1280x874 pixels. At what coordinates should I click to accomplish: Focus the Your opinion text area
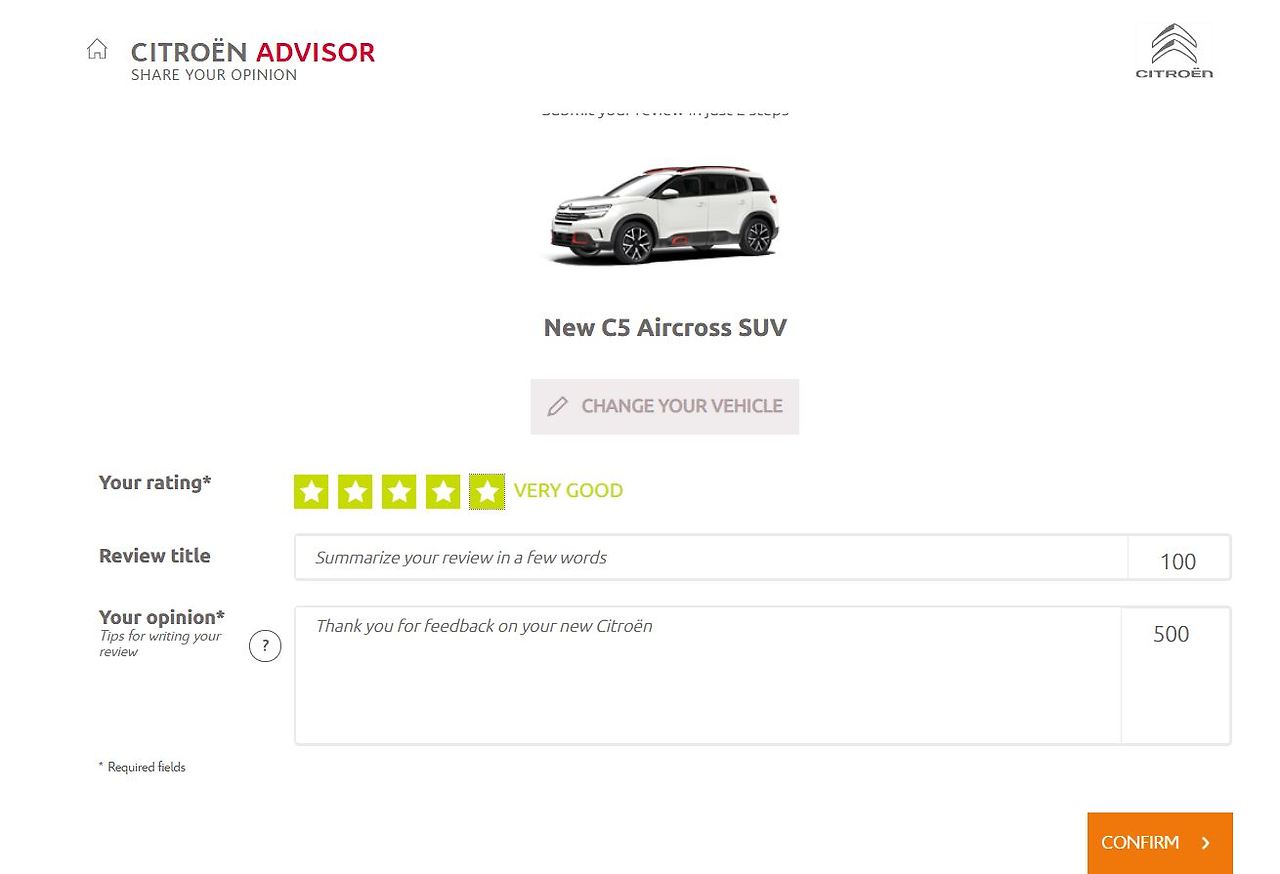[x=708, y=675]
